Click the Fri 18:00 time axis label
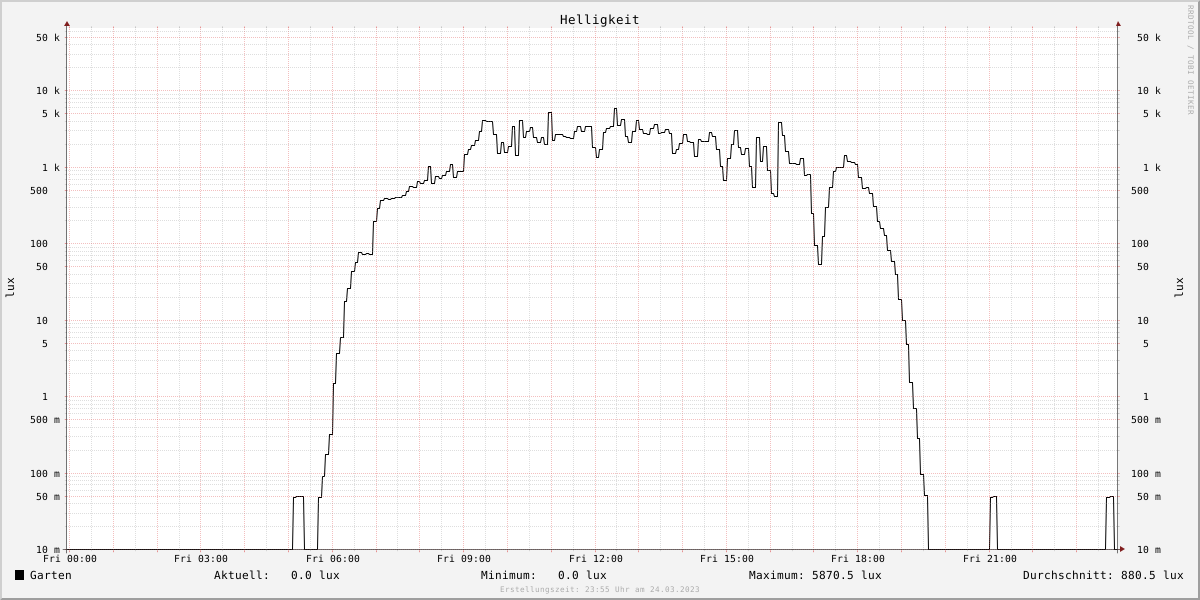The image size is (1200, 600). 858,559
